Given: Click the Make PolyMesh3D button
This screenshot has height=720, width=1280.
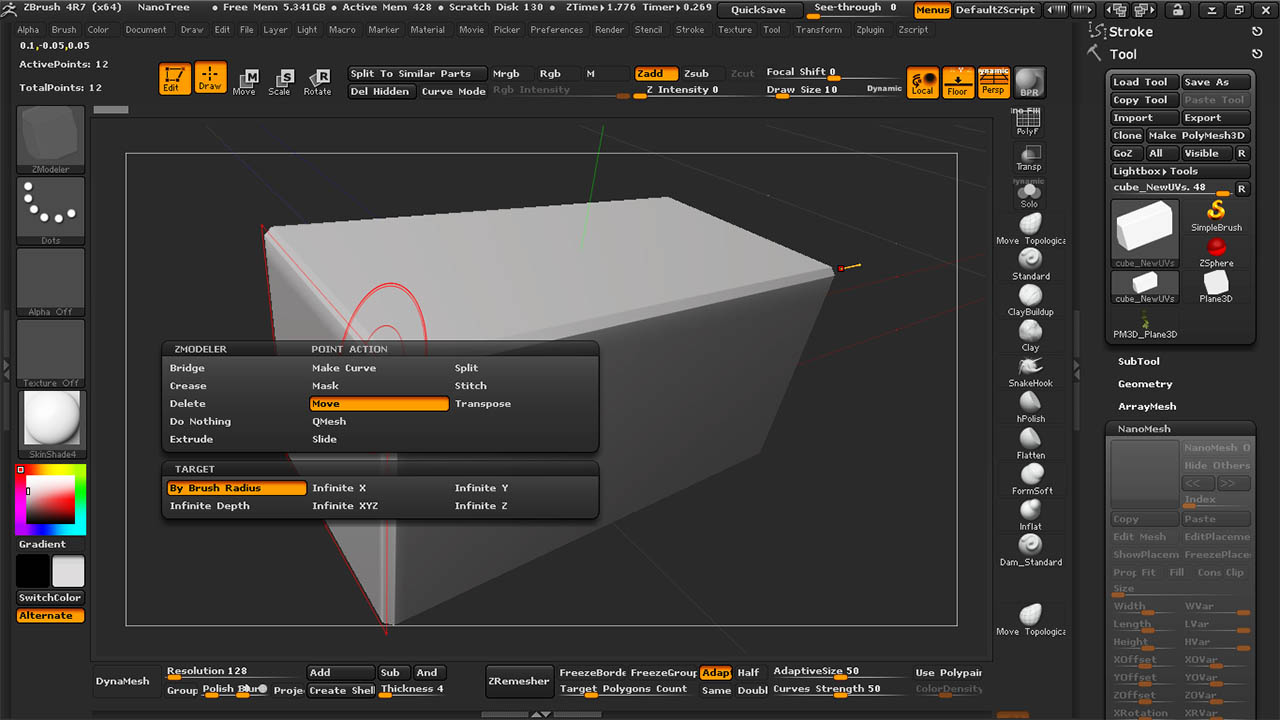Looking at the screenshot, I should point(1196,136).
